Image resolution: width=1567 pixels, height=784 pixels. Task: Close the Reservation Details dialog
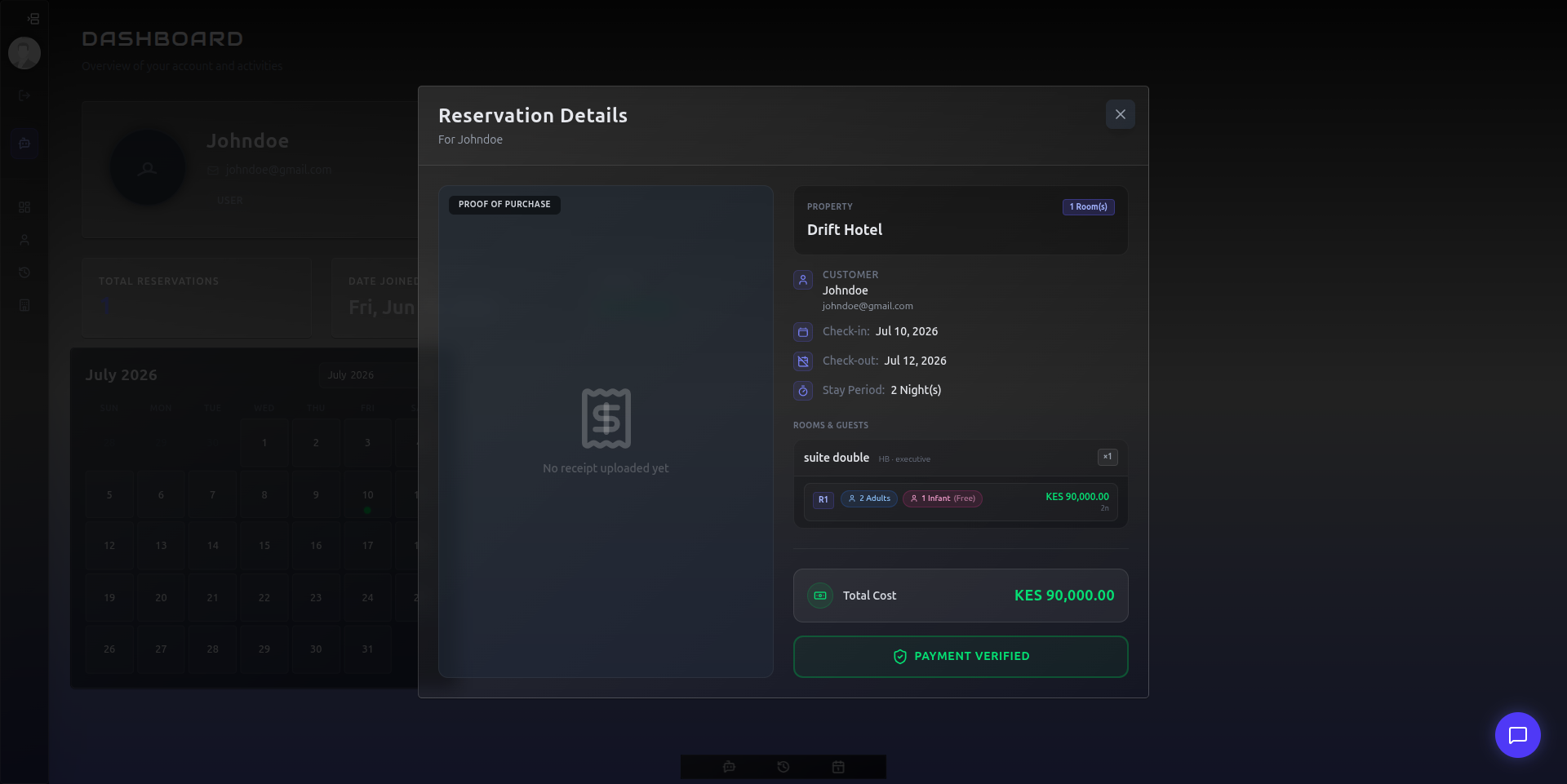point(1120,114)
